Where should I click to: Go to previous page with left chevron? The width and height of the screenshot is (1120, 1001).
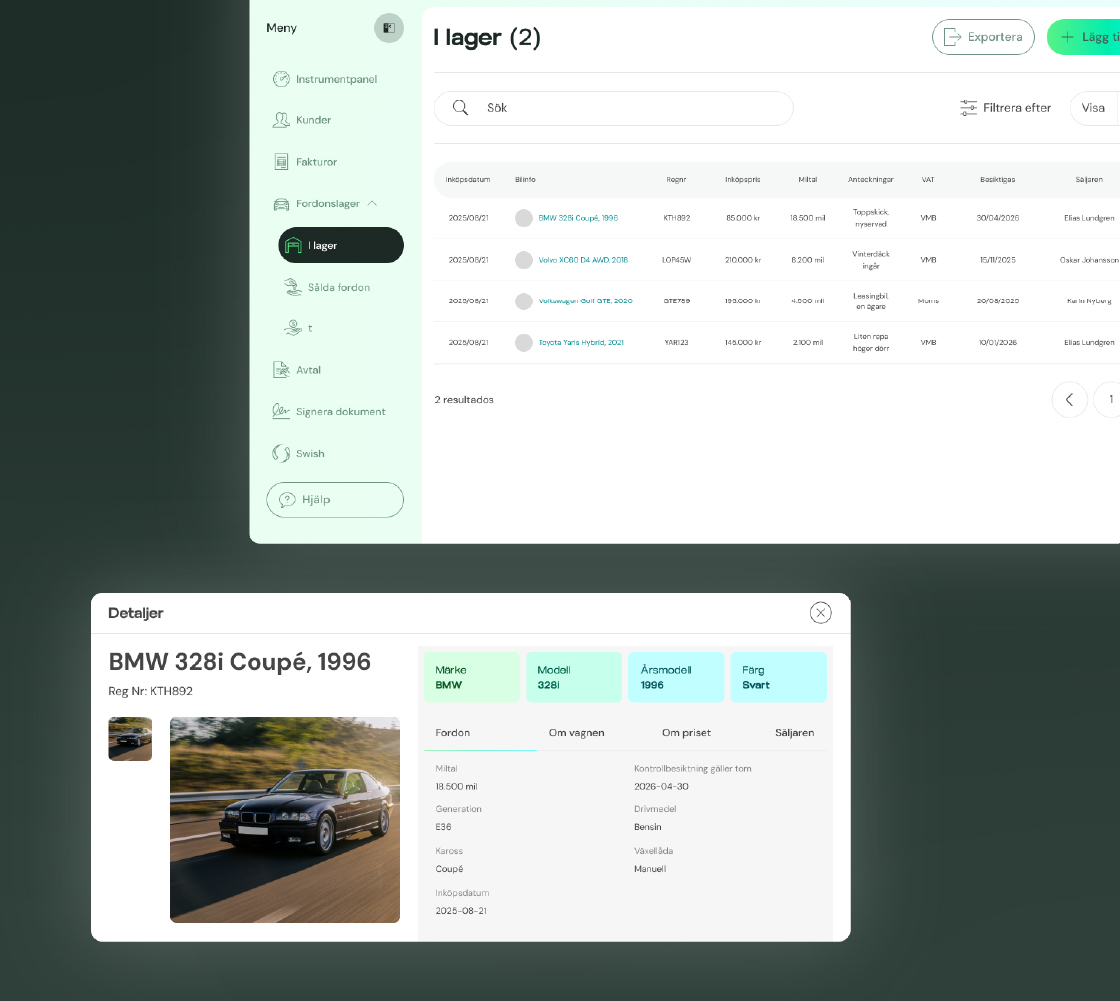pos(1069,400)
